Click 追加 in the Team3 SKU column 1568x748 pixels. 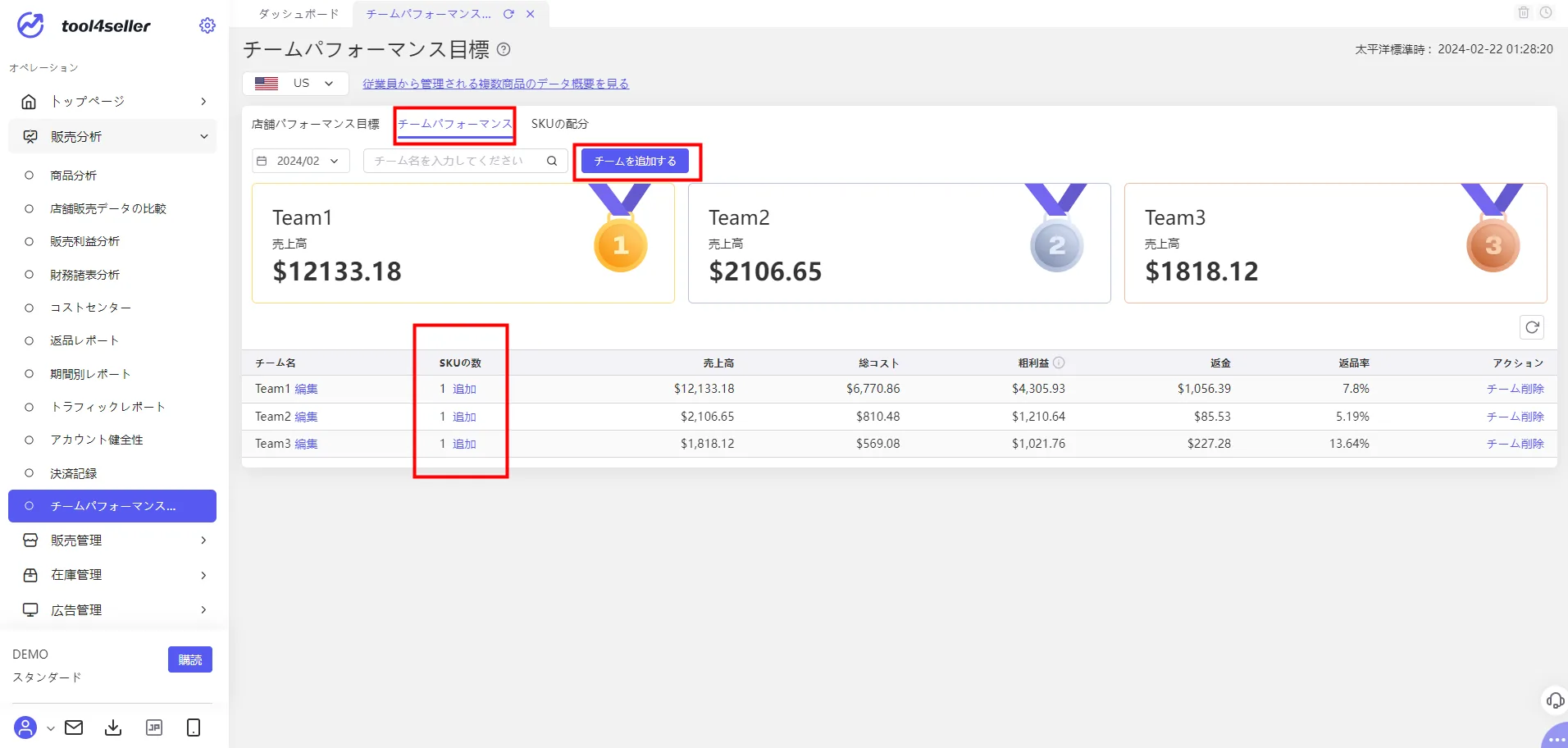pos(464,444)
